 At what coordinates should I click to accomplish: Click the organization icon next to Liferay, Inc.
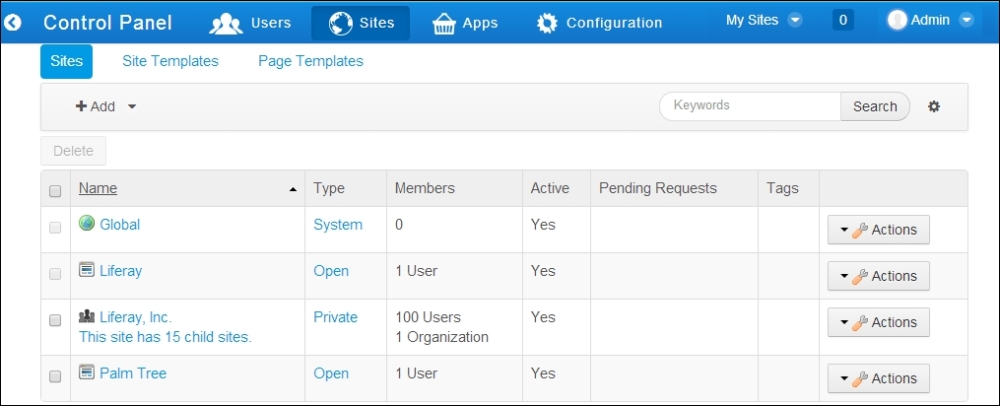[87, 316]
